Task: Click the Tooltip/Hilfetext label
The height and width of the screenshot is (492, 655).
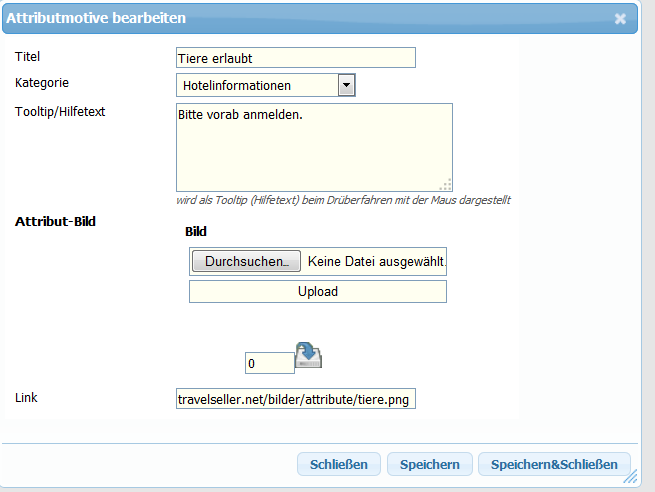Action: click(61, 111)
